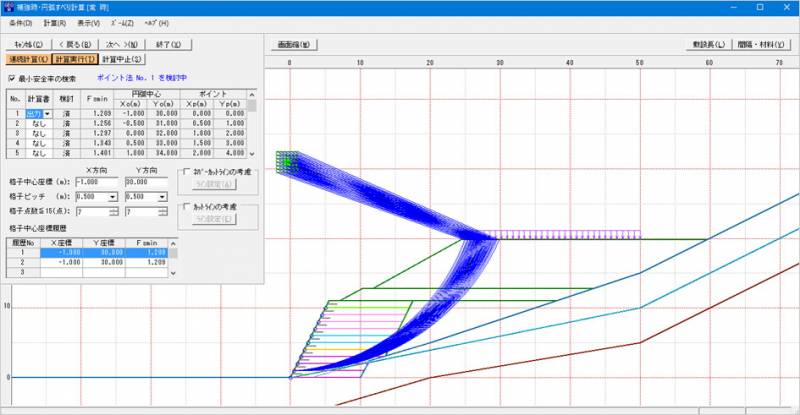
Task: Click the 次へ >(N) button
Action: (120, 45)
